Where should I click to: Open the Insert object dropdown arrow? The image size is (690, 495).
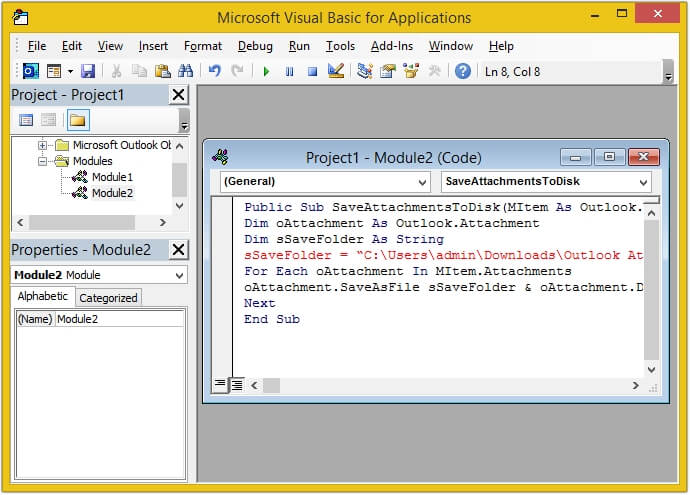70,71
